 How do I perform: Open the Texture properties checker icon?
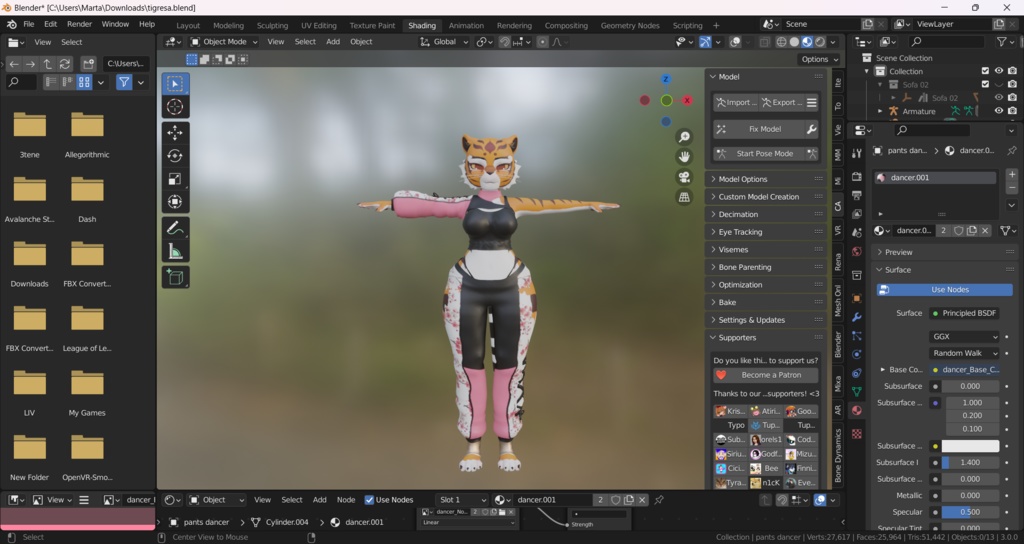coord(856,434)
